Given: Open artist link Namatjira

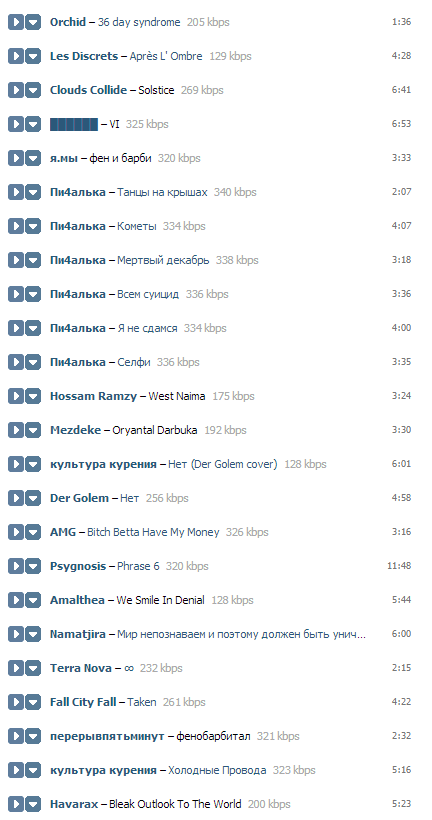Looking at the screenshot, I should [x=78, y=634].
